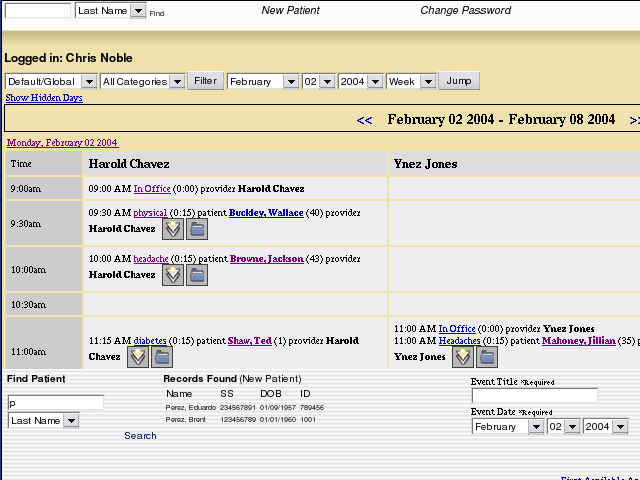Image resolution: width=640 pixels, height=480 pixels.
Task: Click Change Password in the top menu
Action: click(x=465, y=11)
